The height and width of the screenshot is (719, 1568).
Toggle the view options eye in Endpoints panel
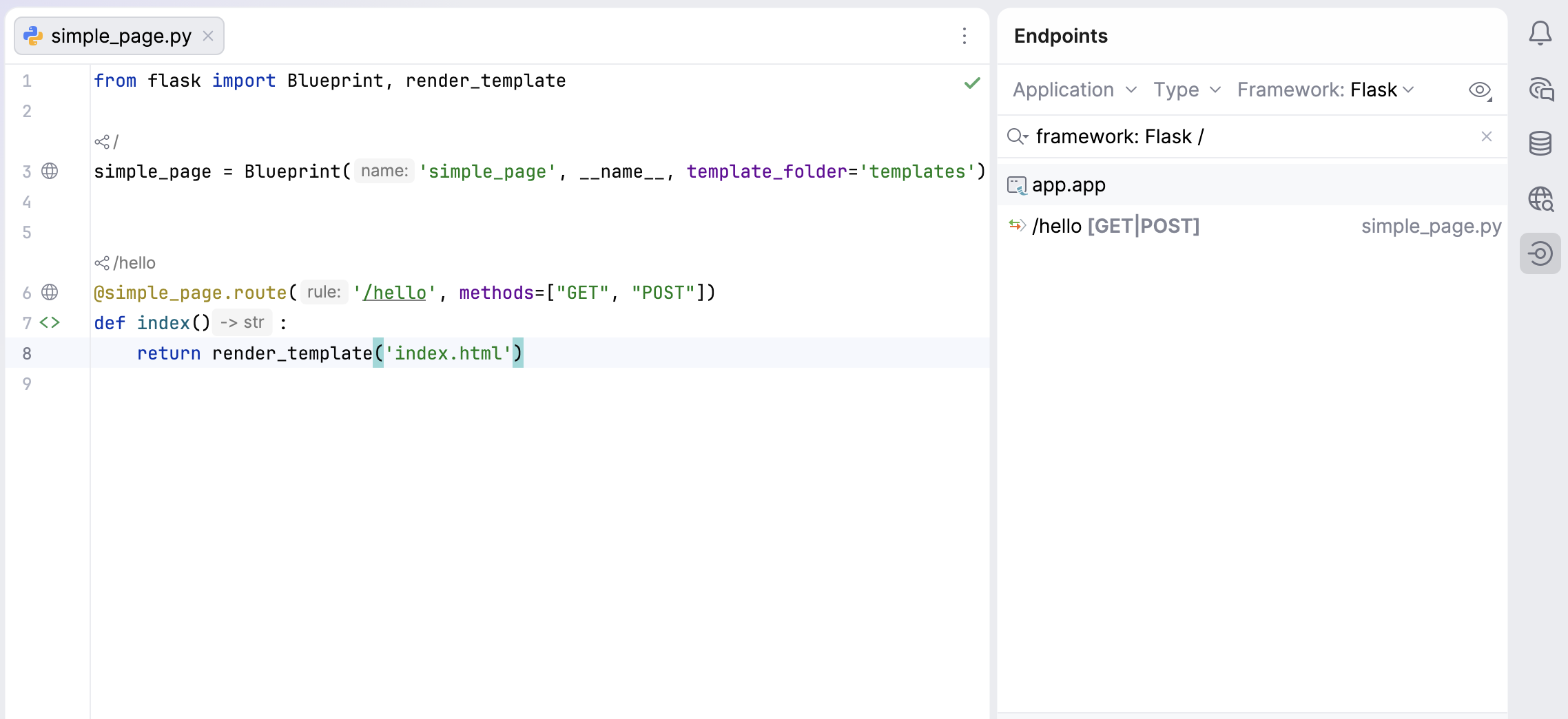pos(1479,90)
